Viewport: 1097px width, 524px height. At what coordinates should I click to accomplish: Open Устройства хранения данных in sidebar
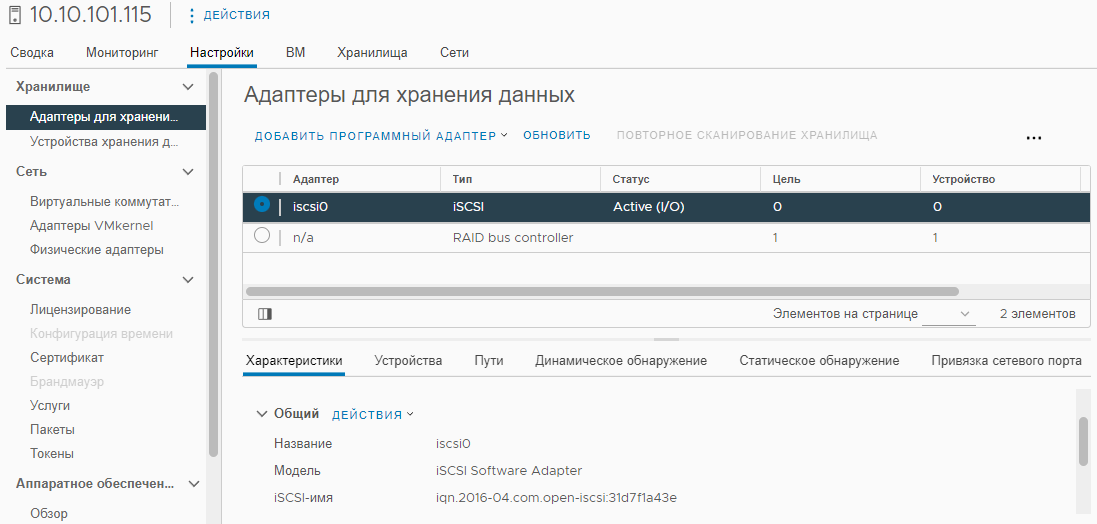[x=104, y=142]
